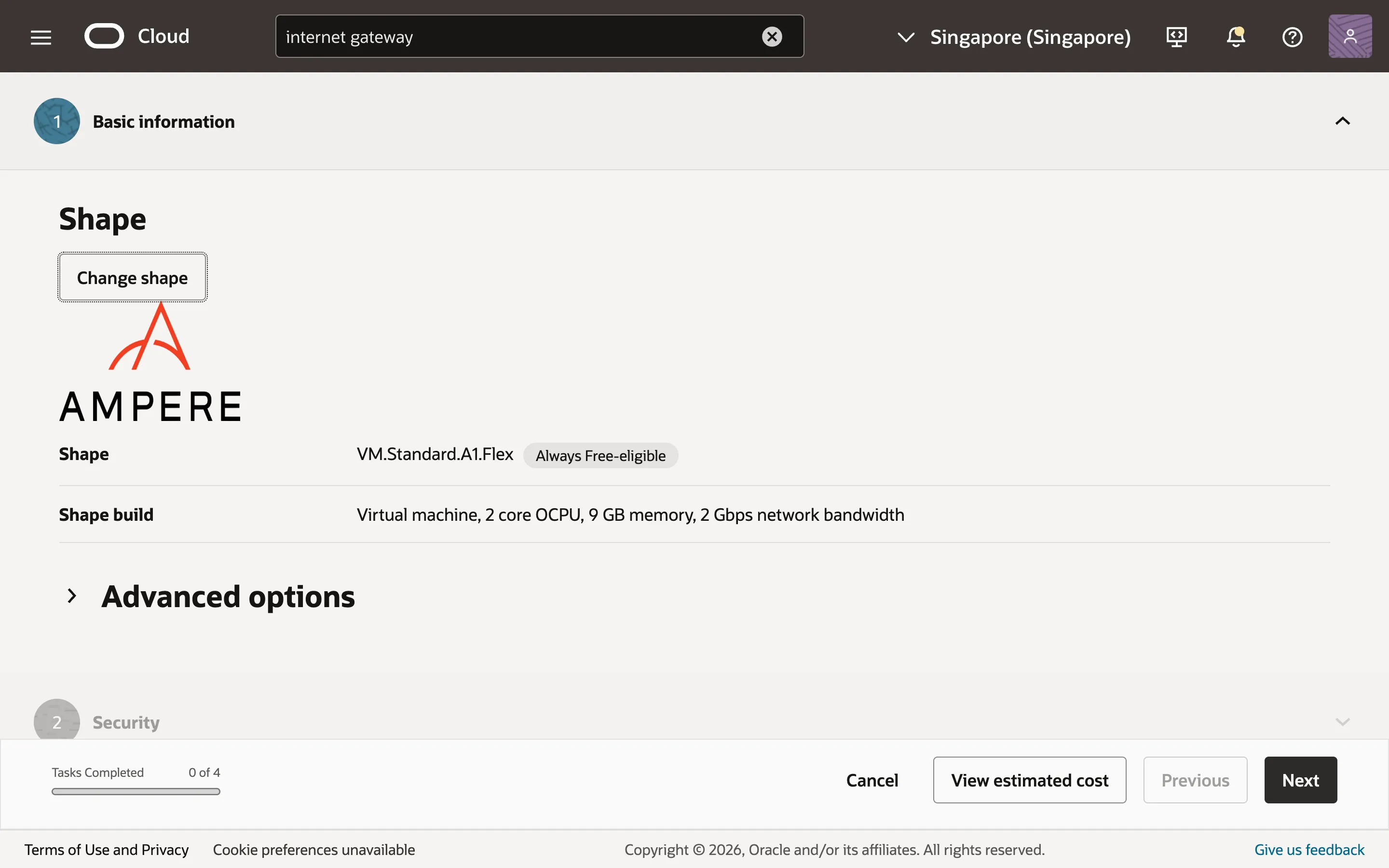The width and height of the screenshot is (1389, 868).
Task: Cancel the instance creation
Action: click(x=872, y=780)
